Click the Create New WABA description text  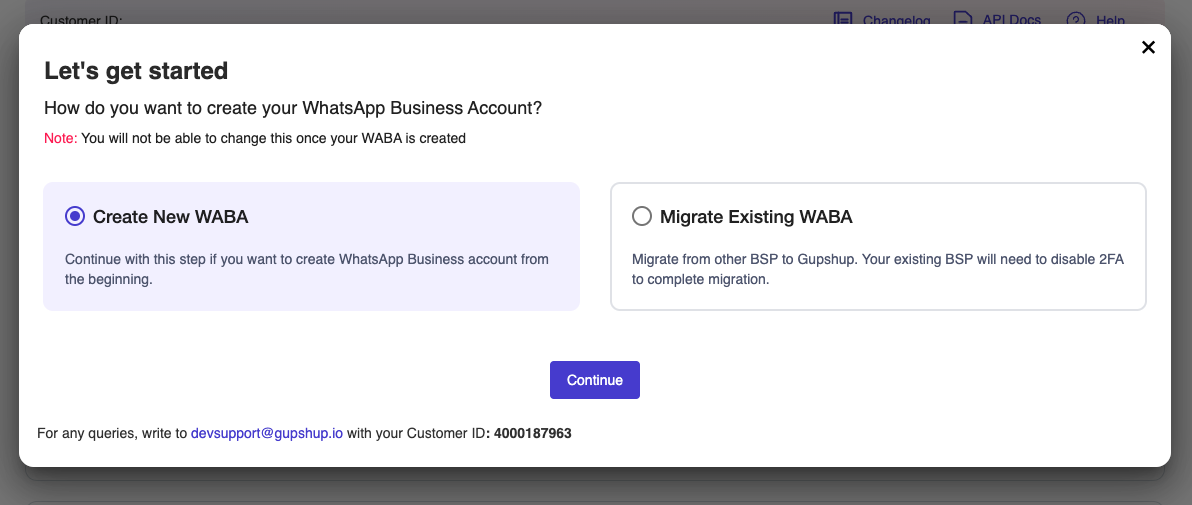(307, 269)
